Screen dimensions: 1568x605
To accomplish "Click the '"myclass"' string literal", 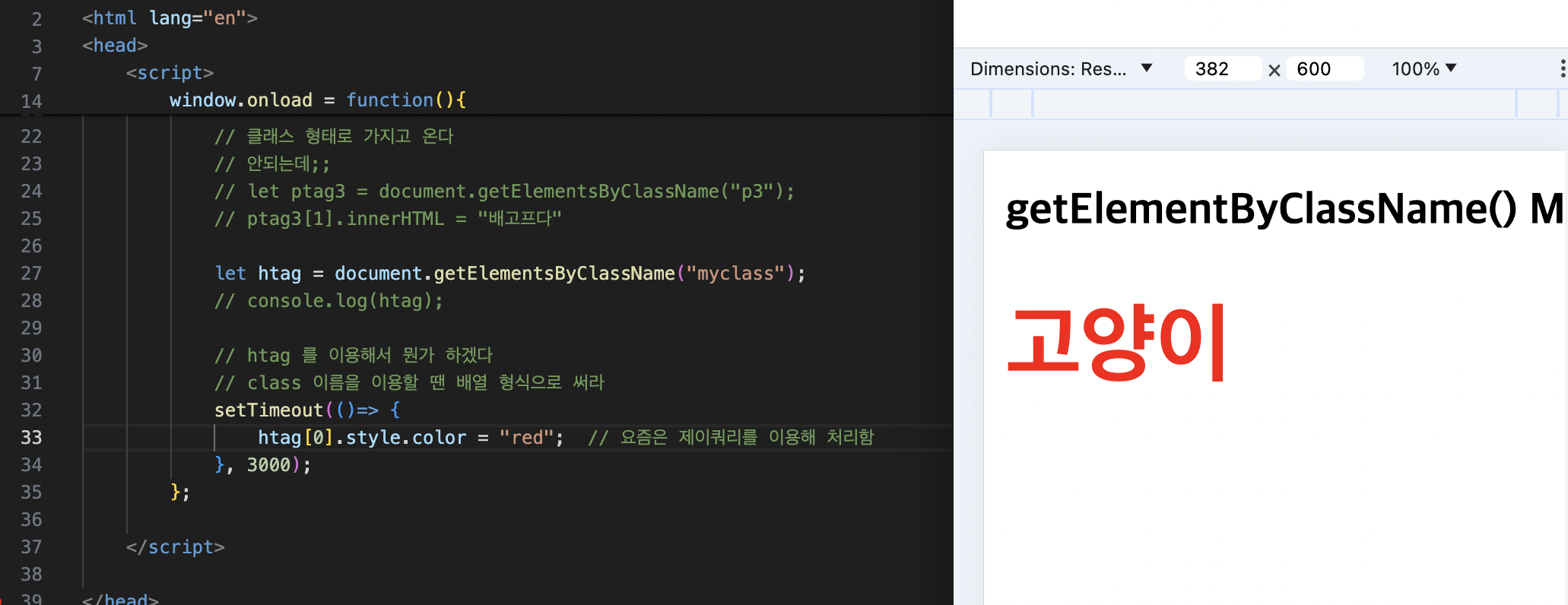I will click(736, 274).
